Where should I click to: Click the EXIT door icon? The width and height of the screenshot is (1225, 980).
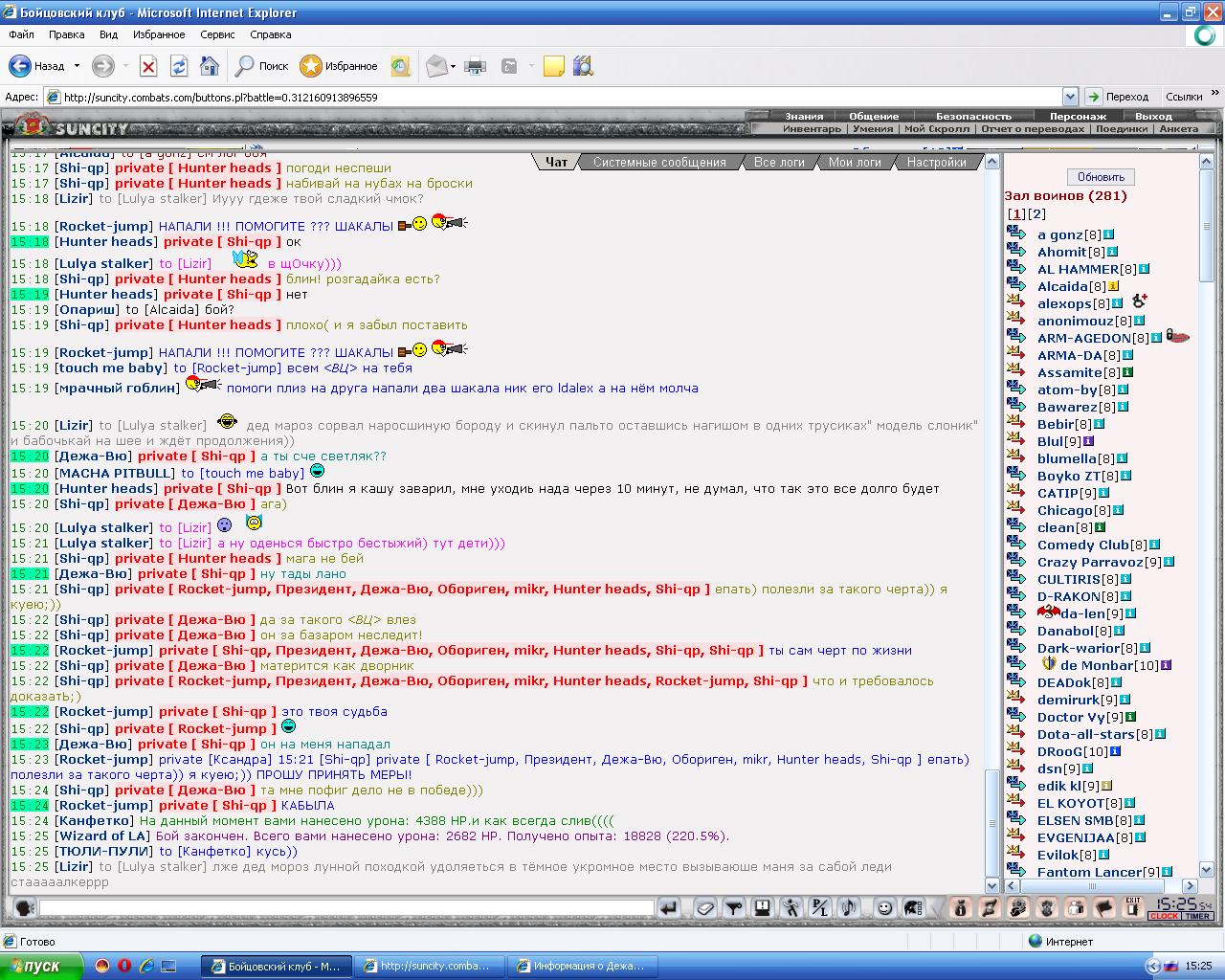pyautogui.click(x=1133, y=907)
